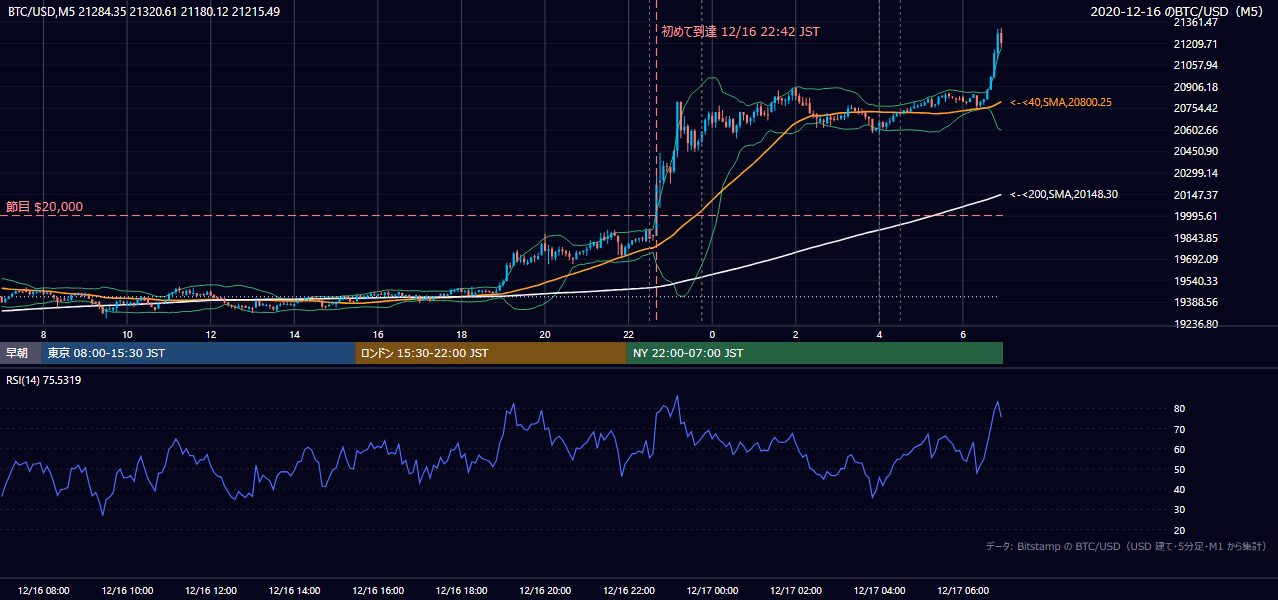The image size is (1278, 600).
Task: Click time label 12/17 00:00
Action: (x=712, y=591)
